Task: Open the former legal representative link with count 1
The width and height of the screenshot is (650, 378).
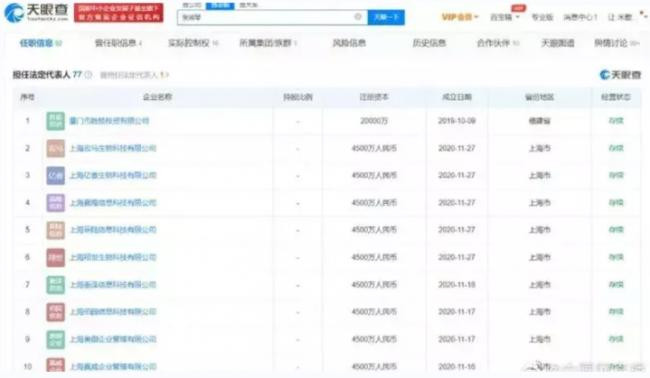Action: pos(135,75)
